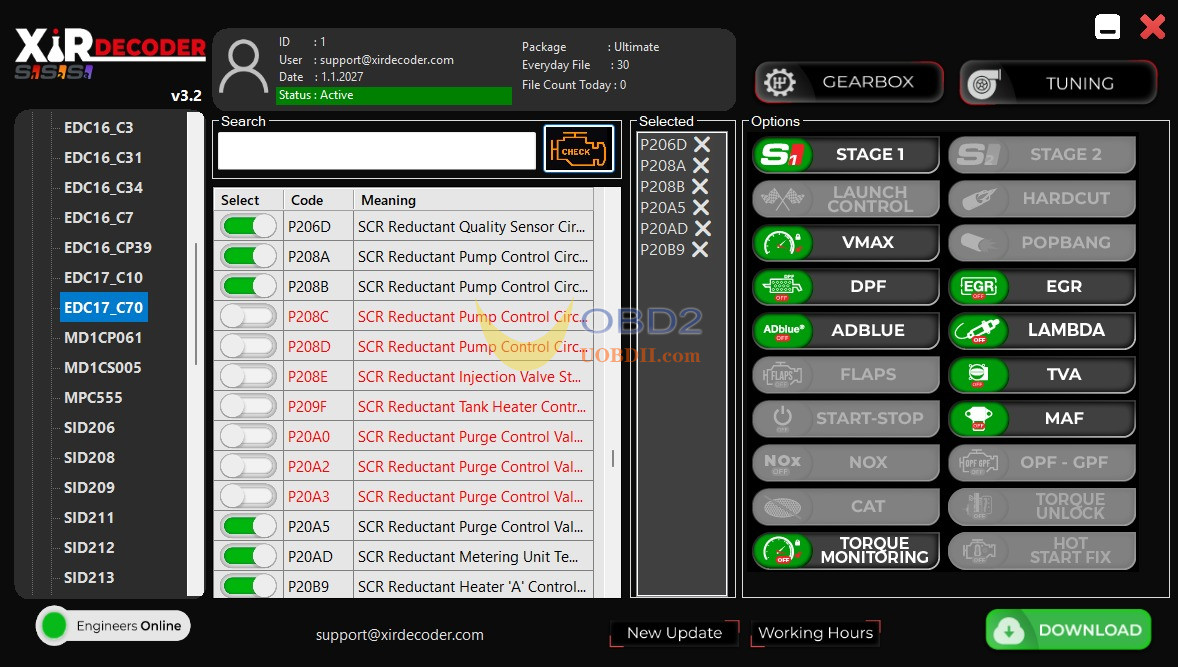Choose EDC16_CP39 from the ECU list
Screen dimensions: 1178x667
(108, 248)
